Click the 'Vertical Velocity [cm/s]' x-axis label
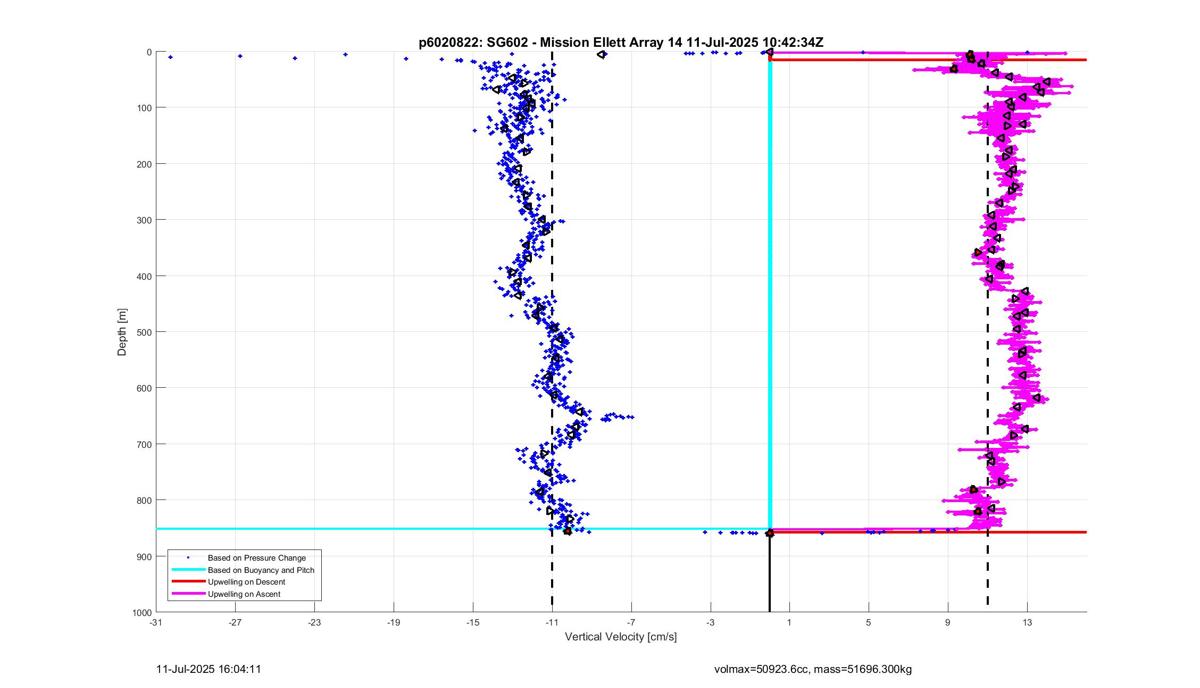 (621, 636)
